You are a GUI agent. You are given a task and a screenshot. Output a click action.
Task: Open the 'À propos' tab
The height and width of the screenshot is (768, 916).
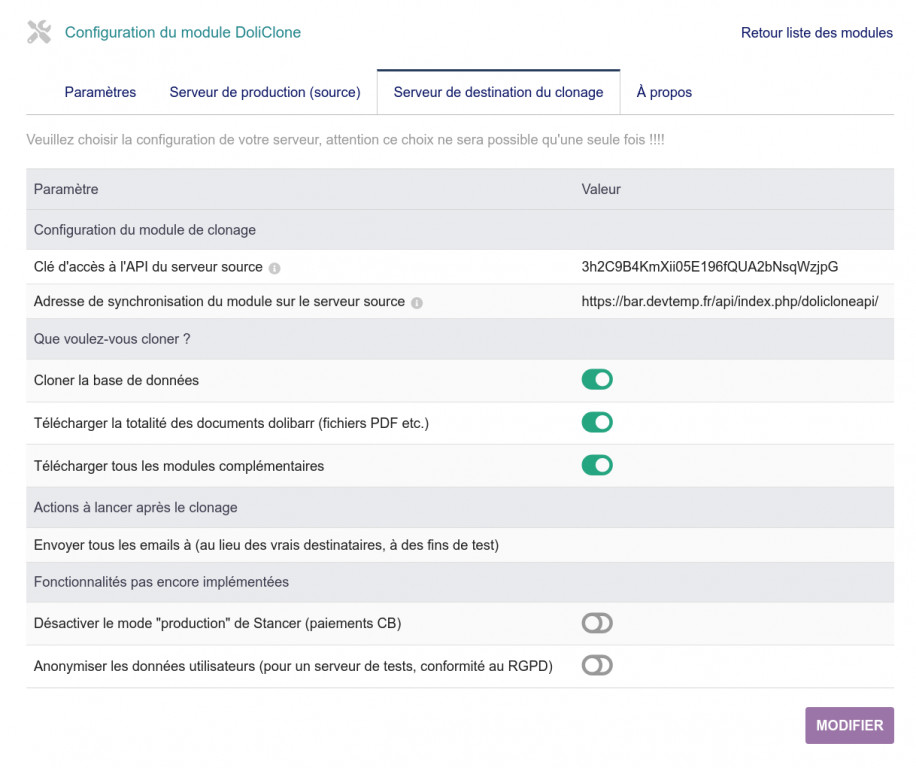click(664, 92)
